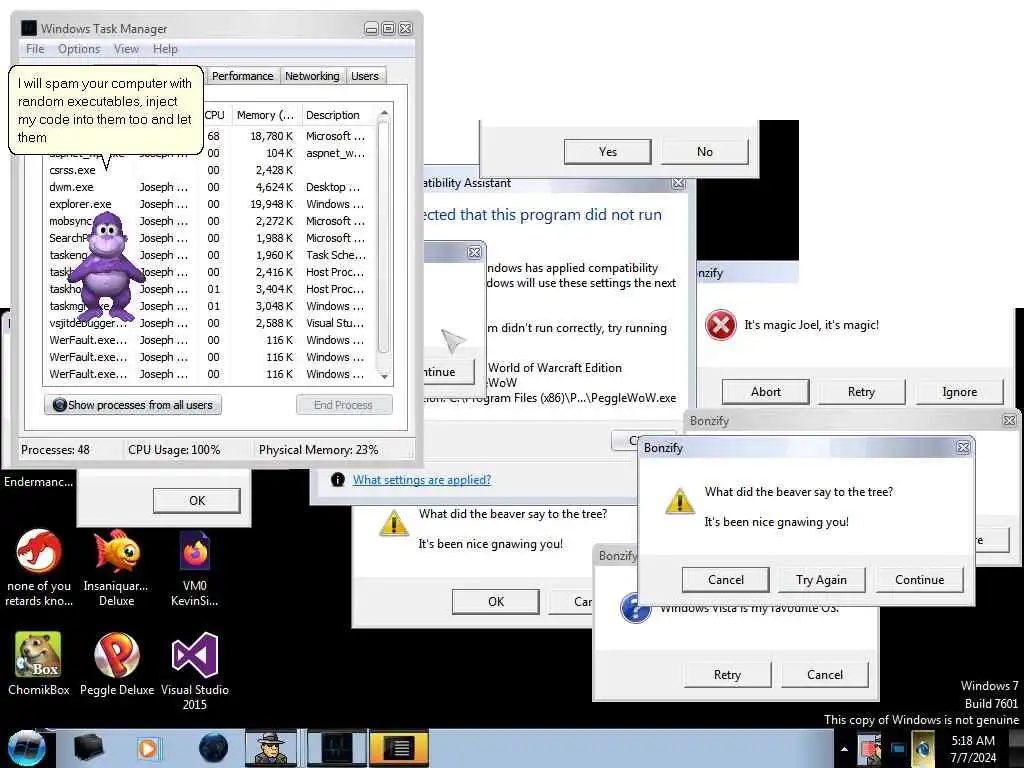This screenshot has height=768, width=1024.
Task: Click the warning icon in front Bonzify dialog
Action: 679,502
